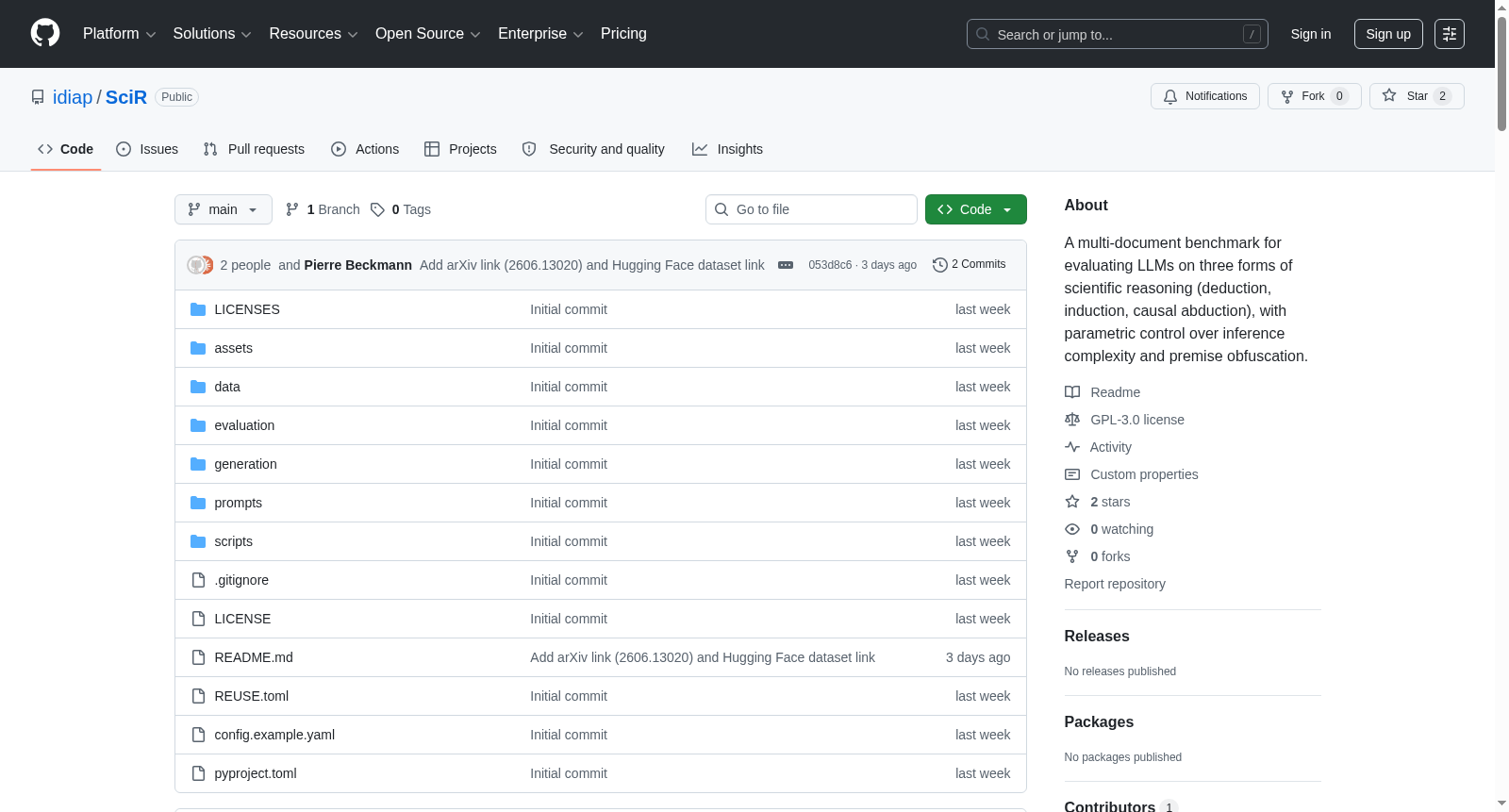The image size is (1509, 812).
Task: Open the Packages section heading
Action: click(1099, 722)
